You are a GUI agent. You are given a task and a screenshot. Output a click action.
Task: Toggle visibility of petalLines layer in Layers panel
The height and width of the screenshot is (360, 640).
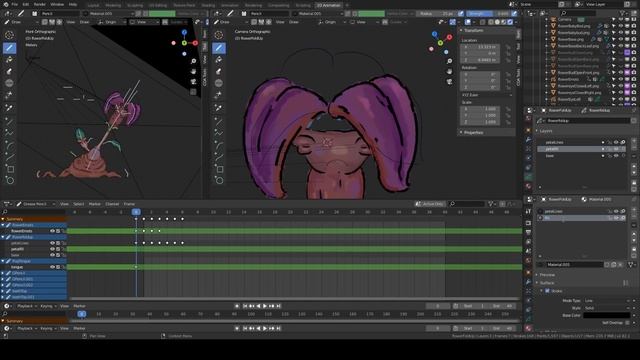(616, 142)
